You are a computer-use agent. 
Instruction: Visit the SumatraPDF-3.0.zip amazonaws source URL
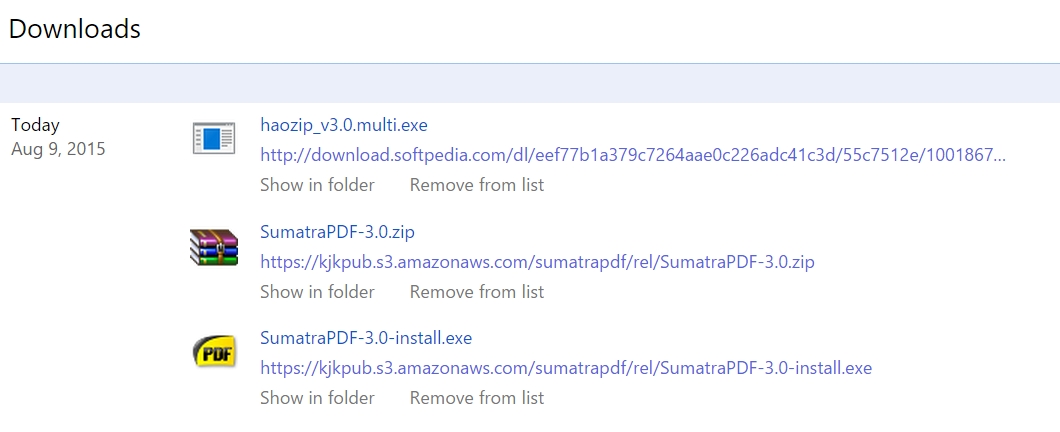pos(538,262)
